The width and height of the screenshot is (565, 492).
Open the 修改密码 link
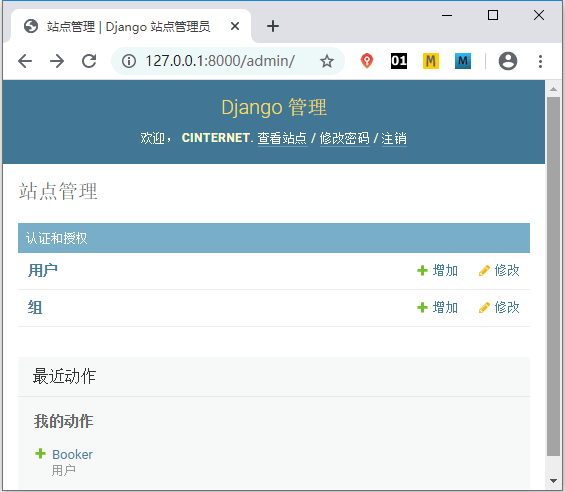coord(344,138)
